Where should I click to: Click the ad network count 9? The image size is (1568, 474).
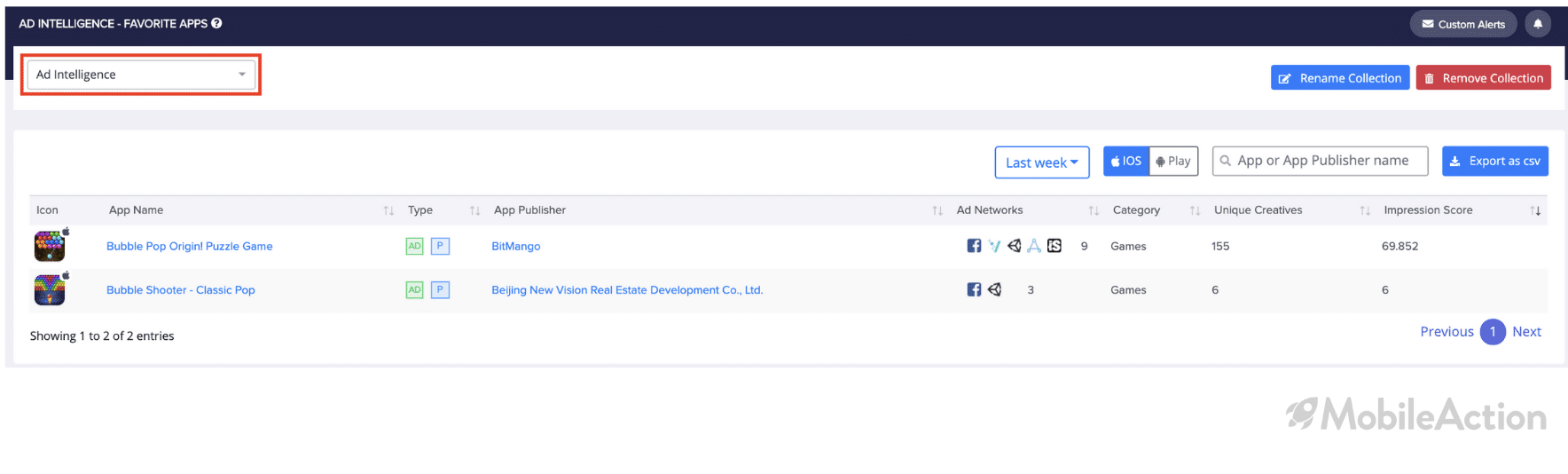1084,246
